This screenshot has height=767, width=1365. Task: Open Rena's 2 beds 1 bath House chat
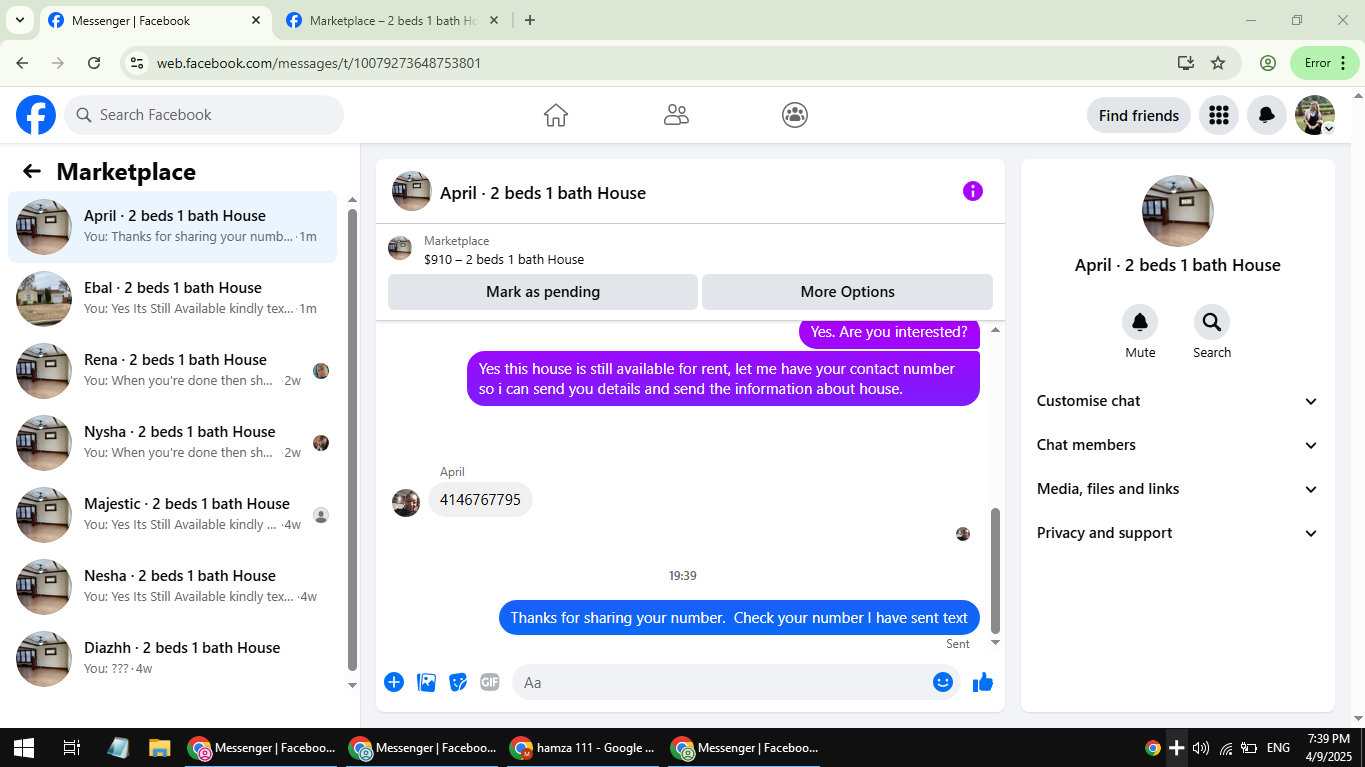173,371
